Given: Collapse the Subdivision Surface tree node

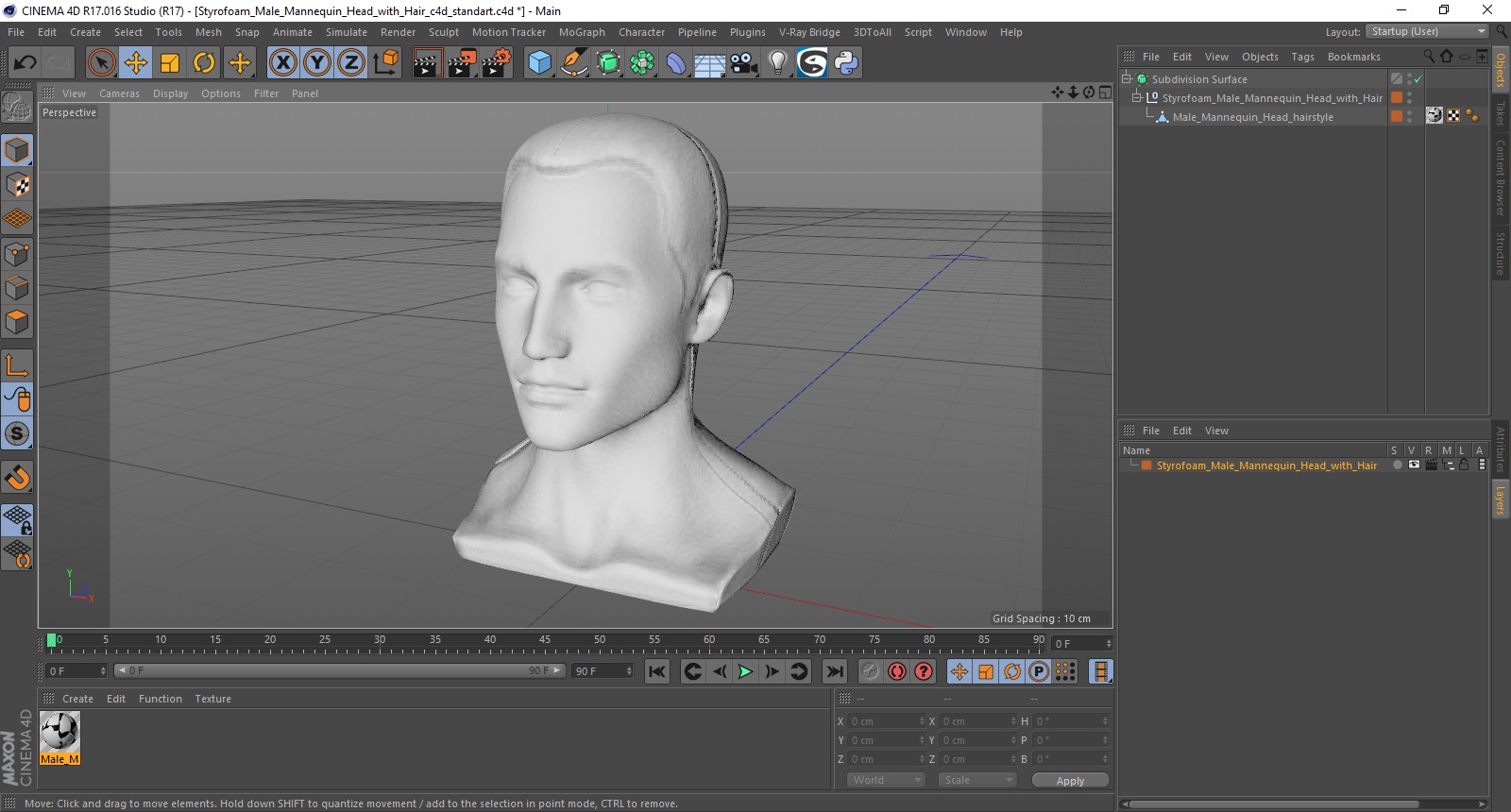Looking at the screenshot, I should (1127, 79).
